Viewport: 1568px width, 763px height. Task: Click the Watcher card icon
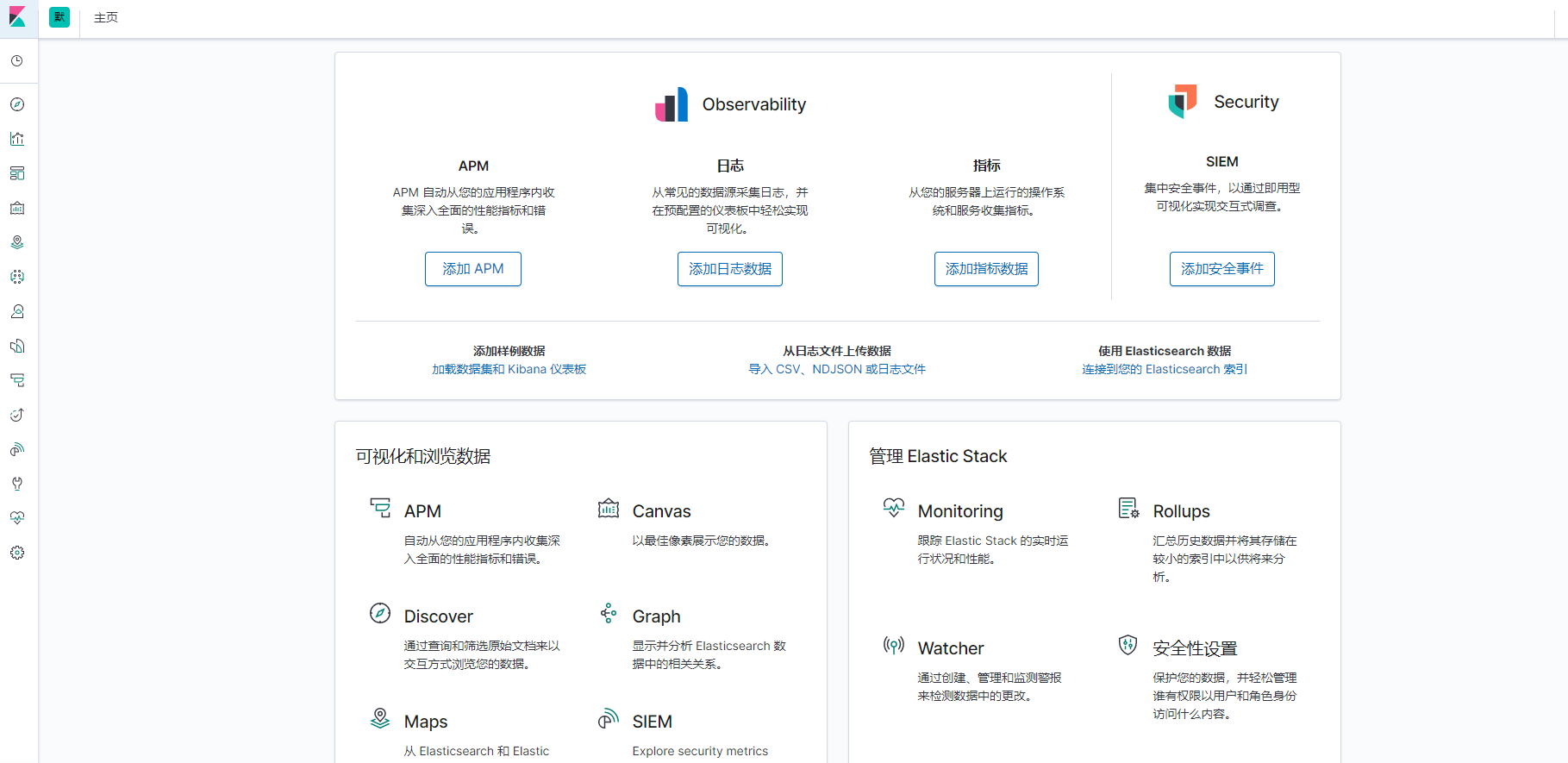coord(894,645)
